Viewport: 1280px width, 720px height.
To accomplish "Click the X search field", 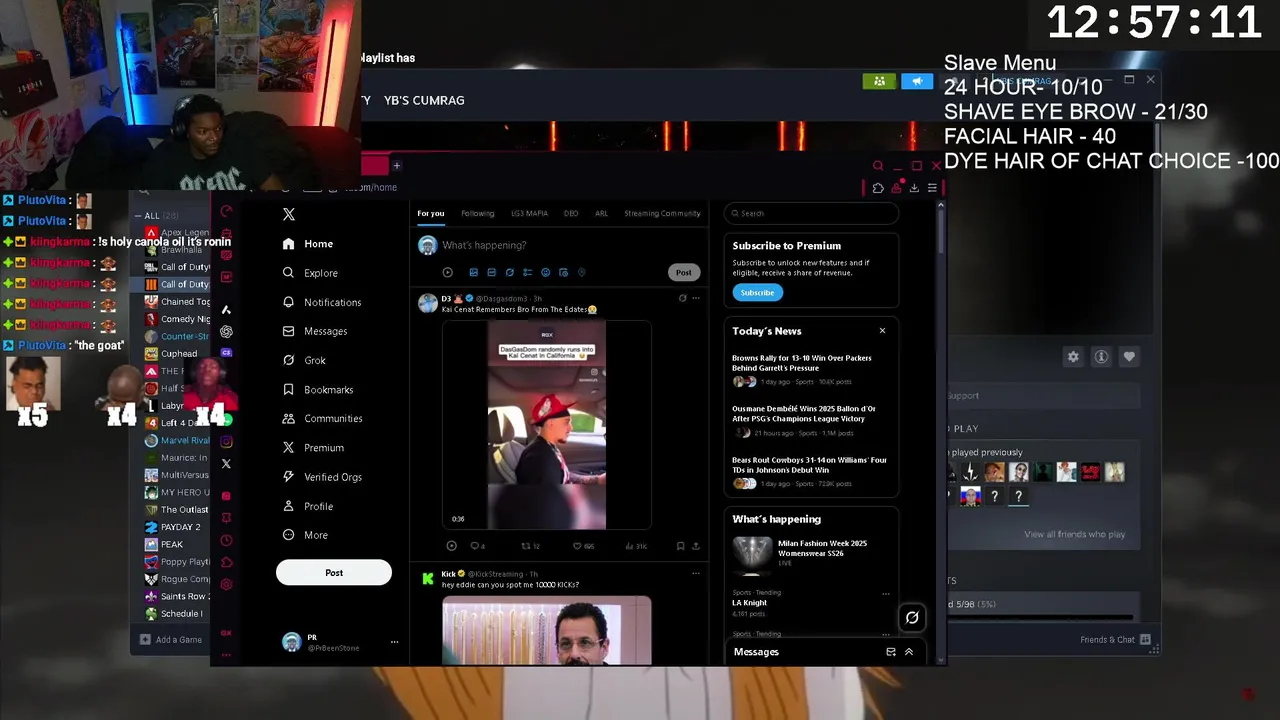I will click(x=811, y=213).
